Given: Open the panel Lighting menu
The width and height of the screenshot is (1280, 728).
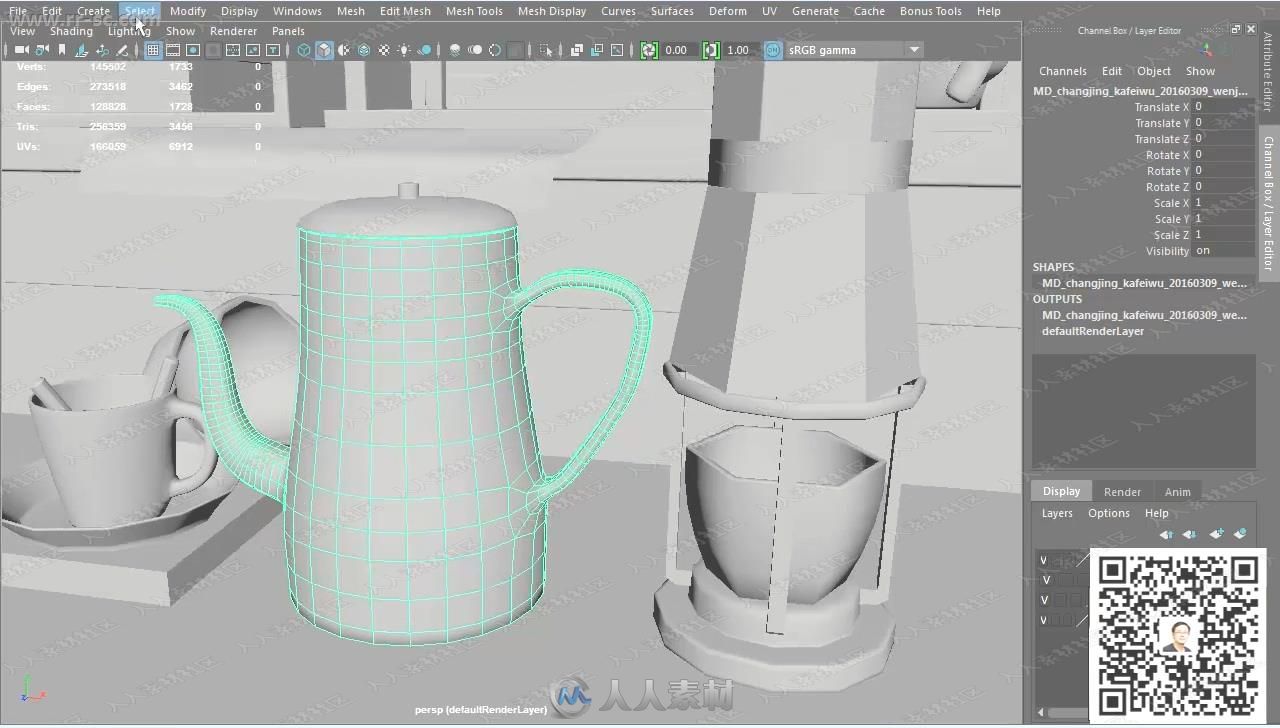Looking at the screenshot, I should [x=129, y=31].
